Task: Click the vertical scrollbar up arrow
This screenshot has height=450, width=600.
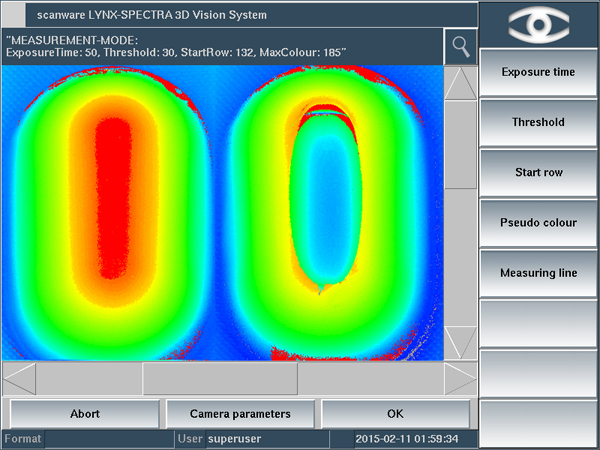Action: point(461,83)
